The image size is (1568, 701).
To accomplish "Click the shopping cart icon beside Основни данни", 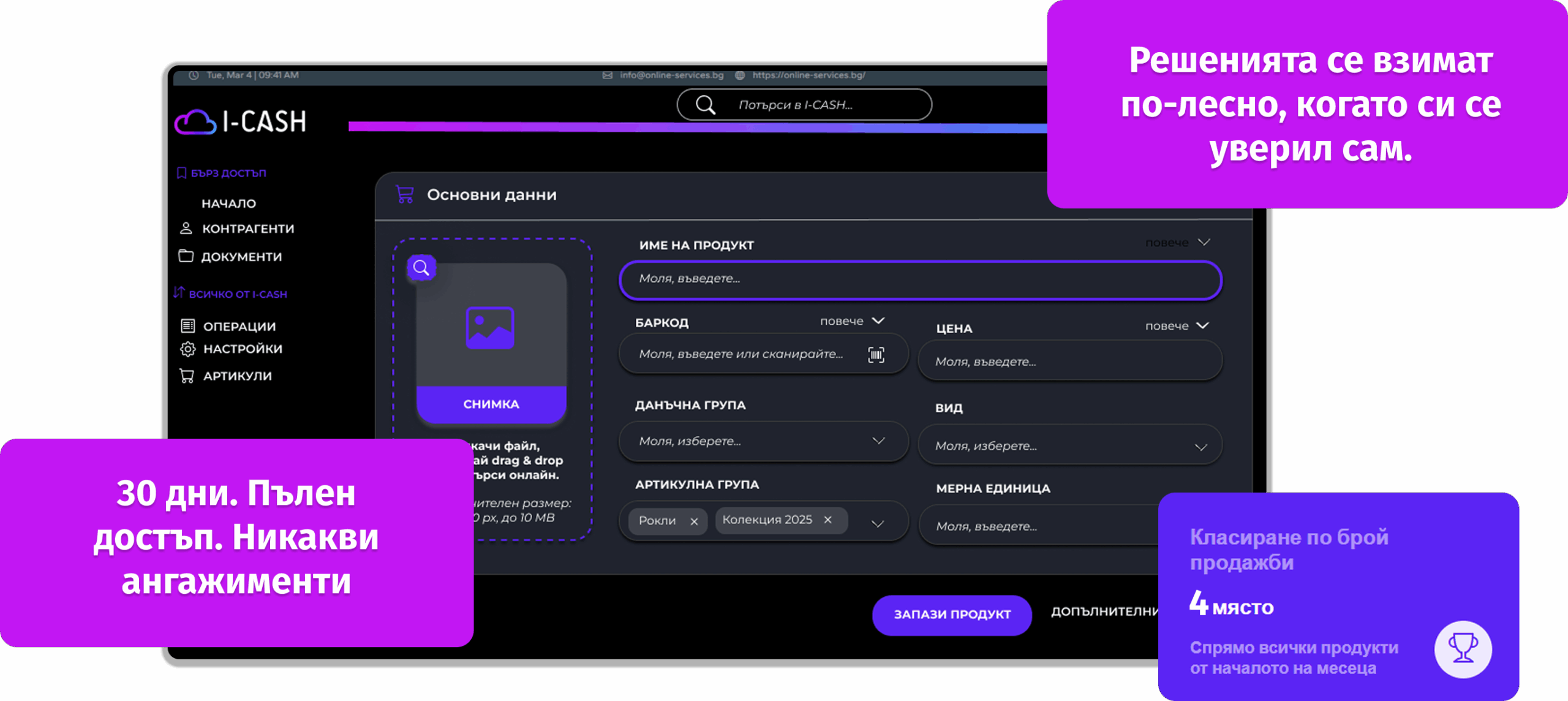I will [x=405, y=194].
